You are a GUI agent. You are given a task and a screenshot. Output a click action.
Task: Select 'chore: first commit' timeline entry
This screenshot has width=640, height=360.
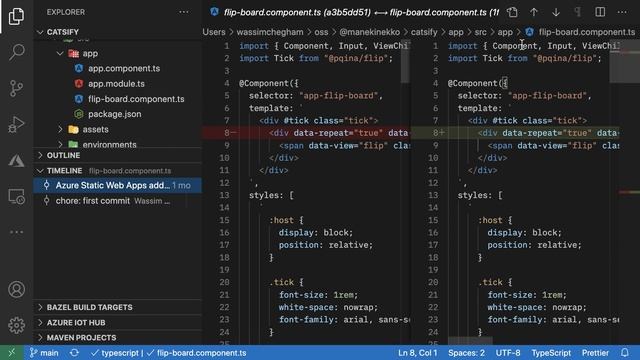[118, 201]
